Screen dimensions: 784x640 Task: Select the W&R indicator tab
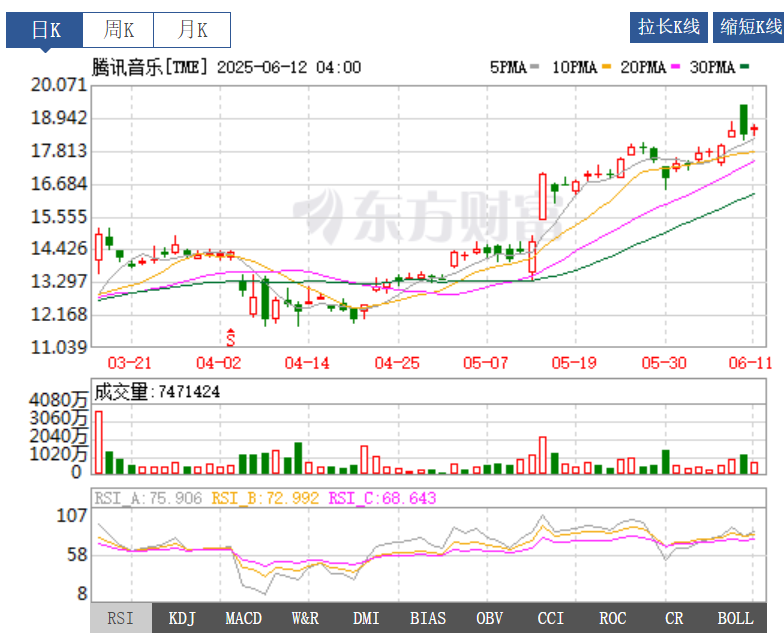(305, 618)
